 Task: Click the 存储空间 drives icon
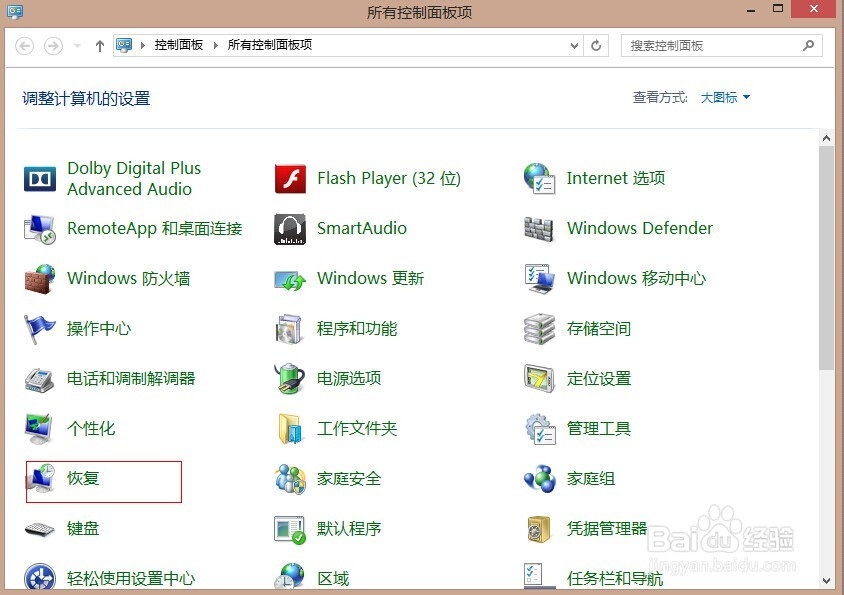coord(539,329)
